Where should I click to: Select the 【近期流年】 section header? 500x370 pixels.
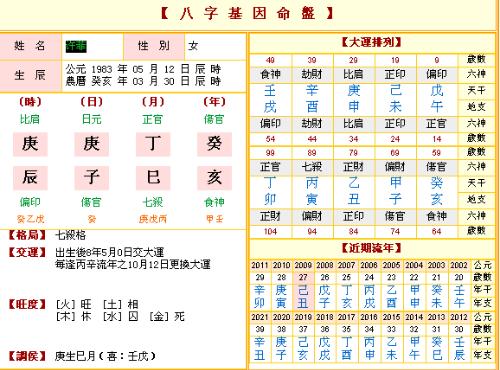click(371, 248)
